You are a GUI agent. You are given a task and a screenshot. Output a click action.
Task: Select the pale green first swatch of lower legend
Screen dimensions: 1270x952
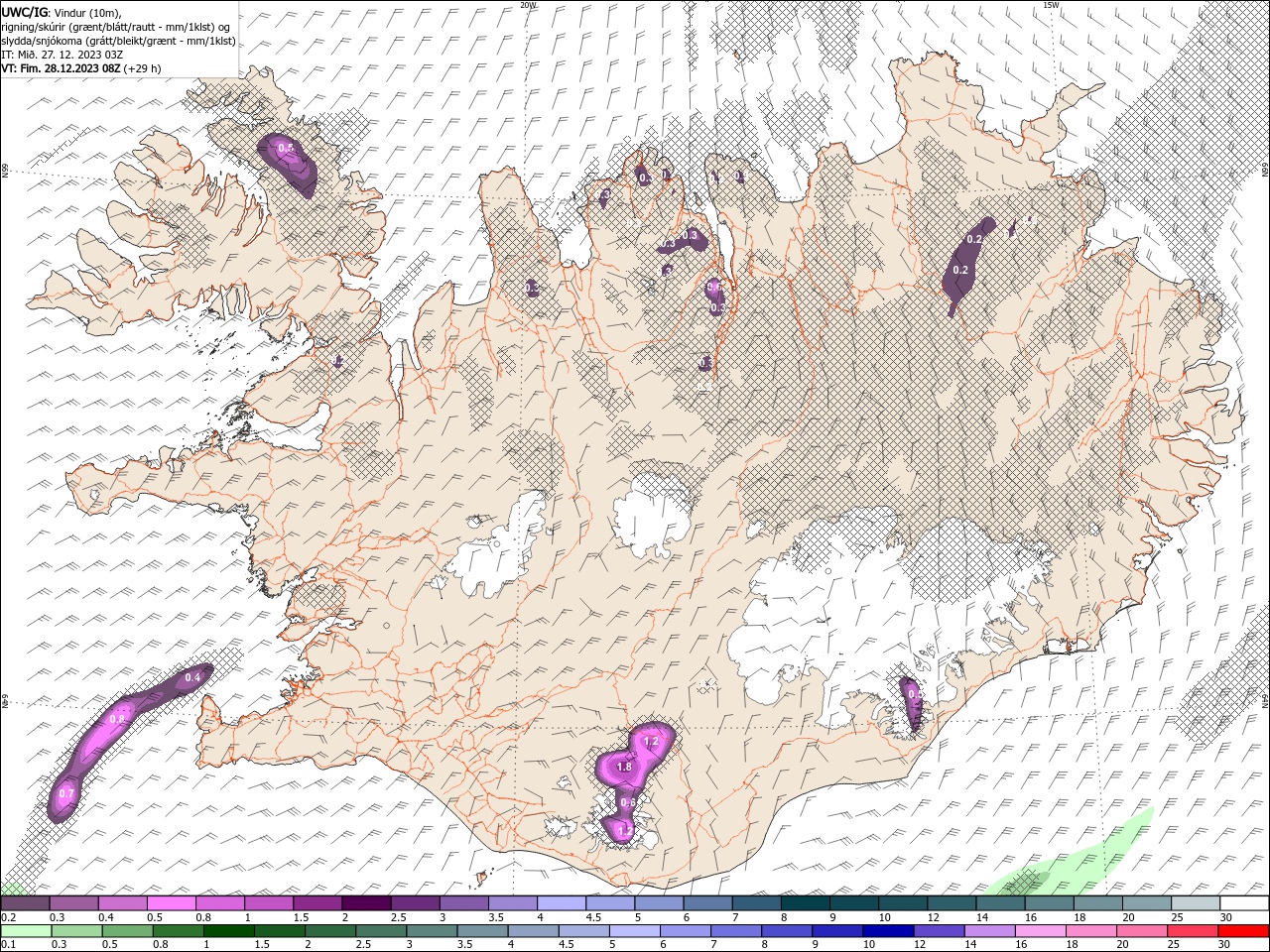pos(26,931)
